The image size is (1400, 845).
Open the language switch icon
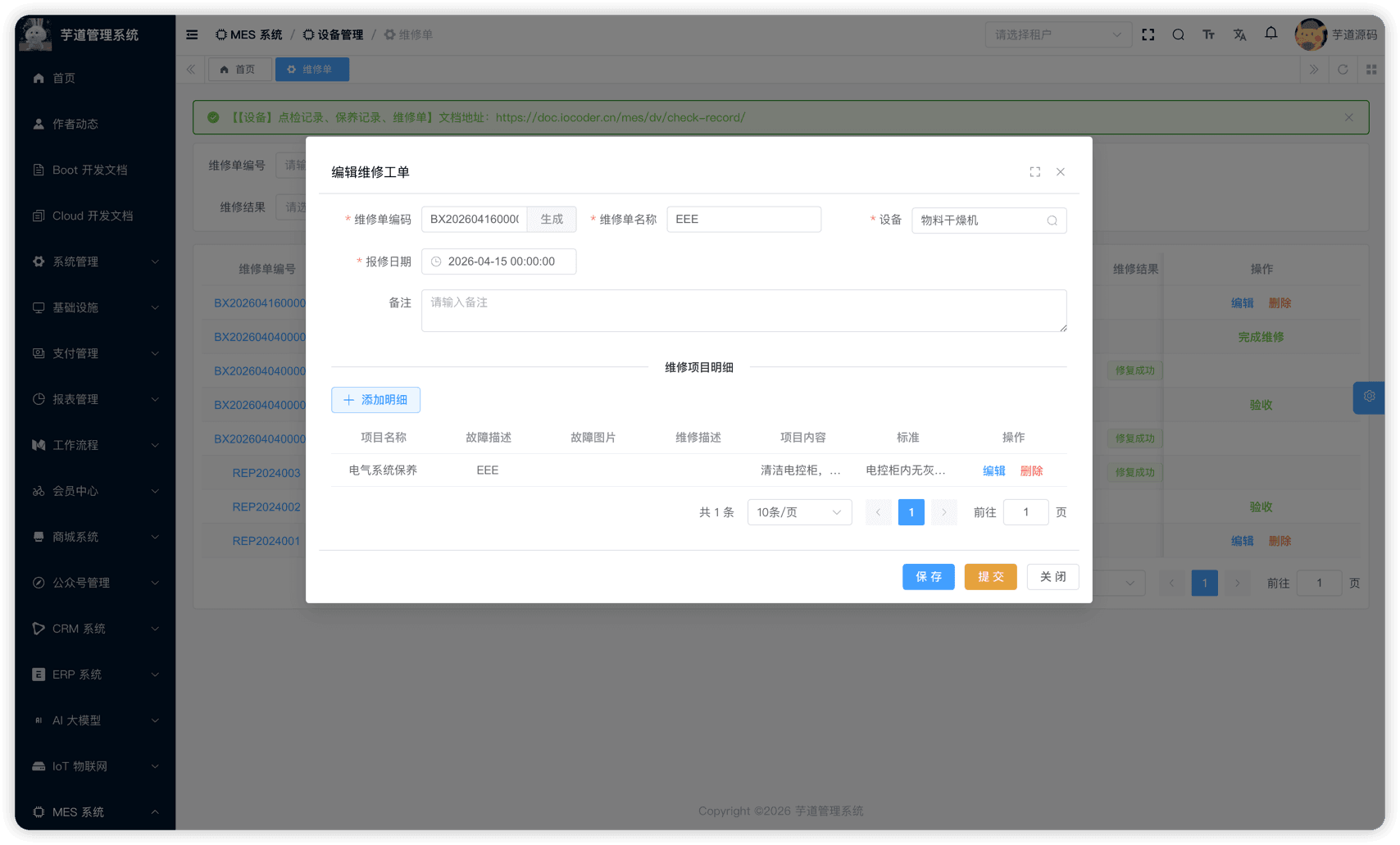pyautogui.click(x=1239, y=34)
